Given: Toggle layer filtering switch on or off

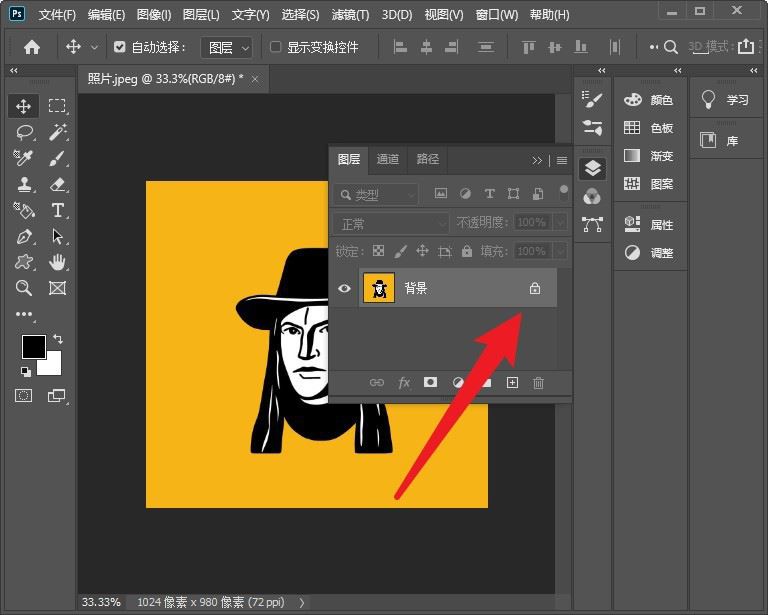Looking at the screenshot, I should coord(563,192).
